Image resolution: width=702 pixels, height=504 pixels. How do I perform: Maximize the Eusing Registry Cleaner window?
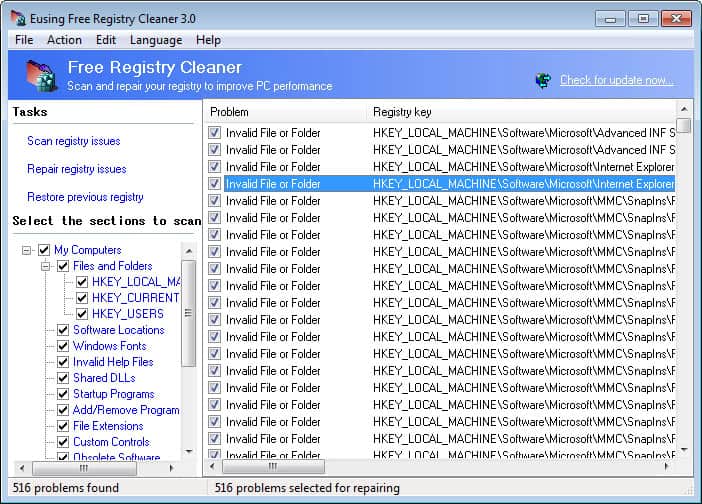pos(643,19)
